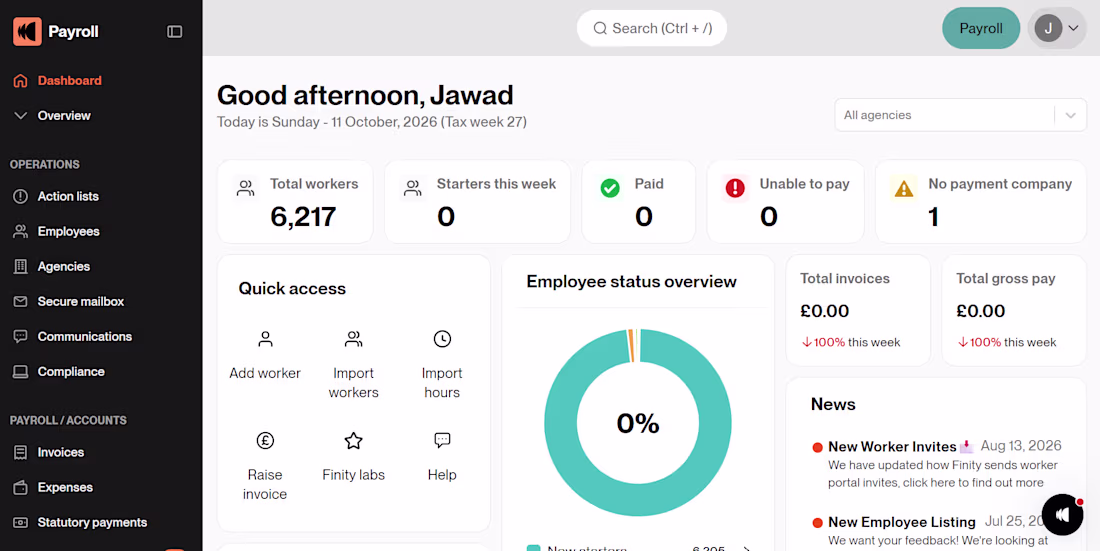
Task: Open Compliance from sidebar
Action: [x=71, y=372]
